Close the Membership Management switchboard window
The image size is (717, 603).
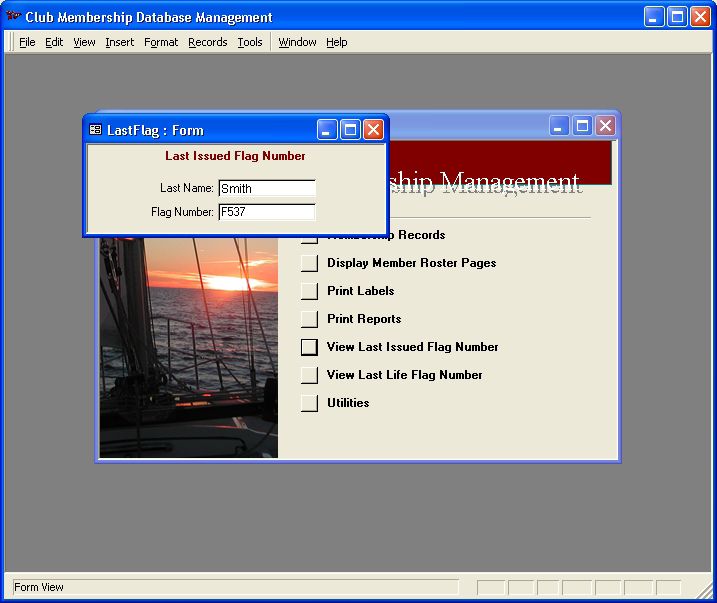click(605, 125)
